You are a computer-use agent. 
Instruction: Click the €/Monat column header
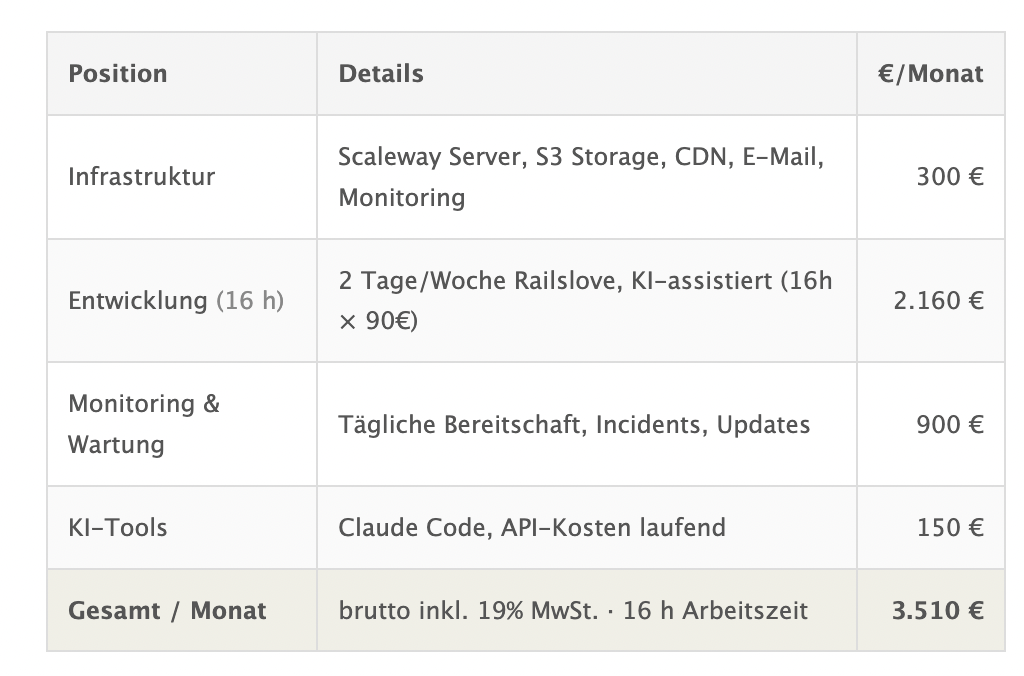[x=931, y=74]
